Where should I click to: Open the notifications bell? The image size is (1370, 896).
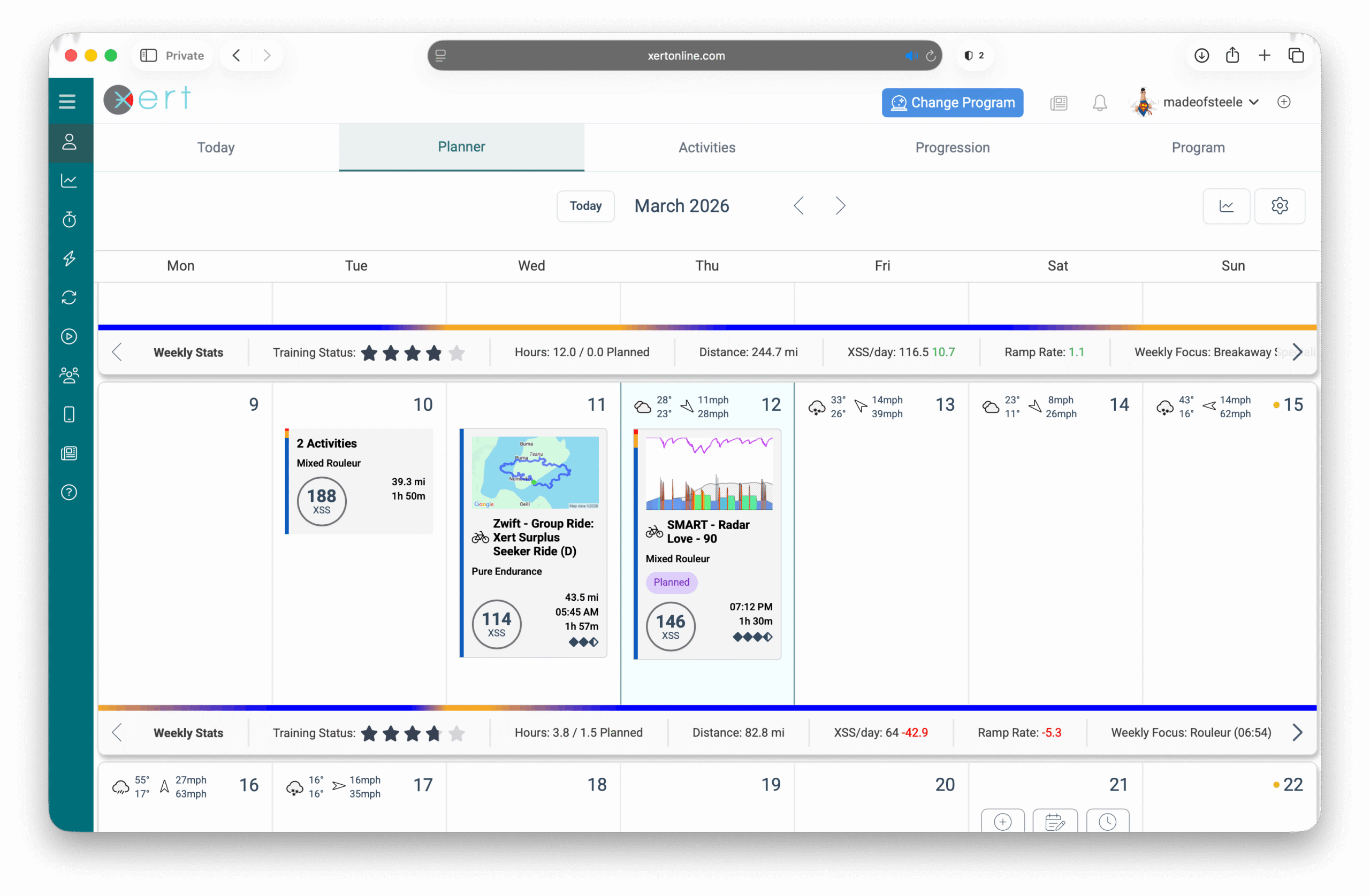point(1099,102)
